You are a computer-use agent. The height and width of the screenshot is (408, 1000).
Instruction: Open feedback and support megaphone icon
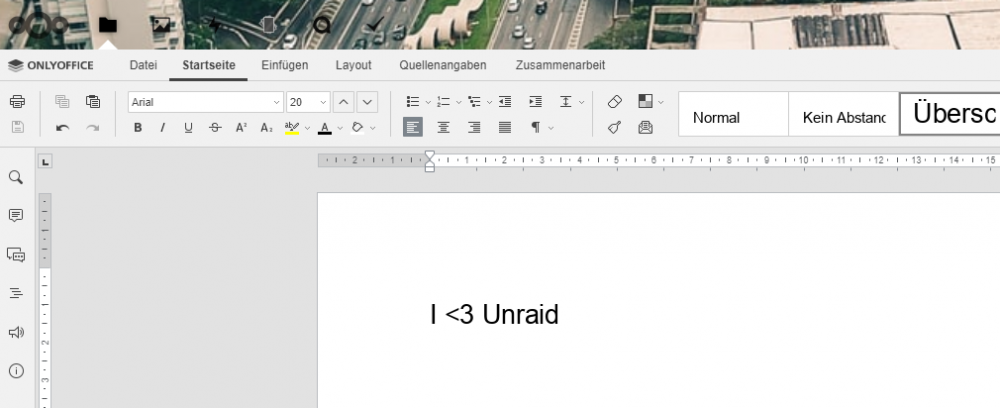pos(16,332)
